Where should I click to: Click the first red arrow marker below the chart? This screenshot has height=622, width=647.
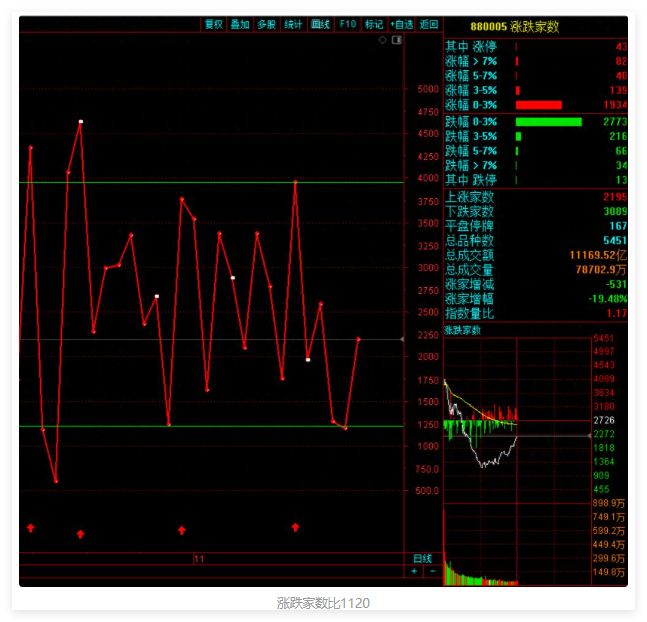(x=30, y=527)
